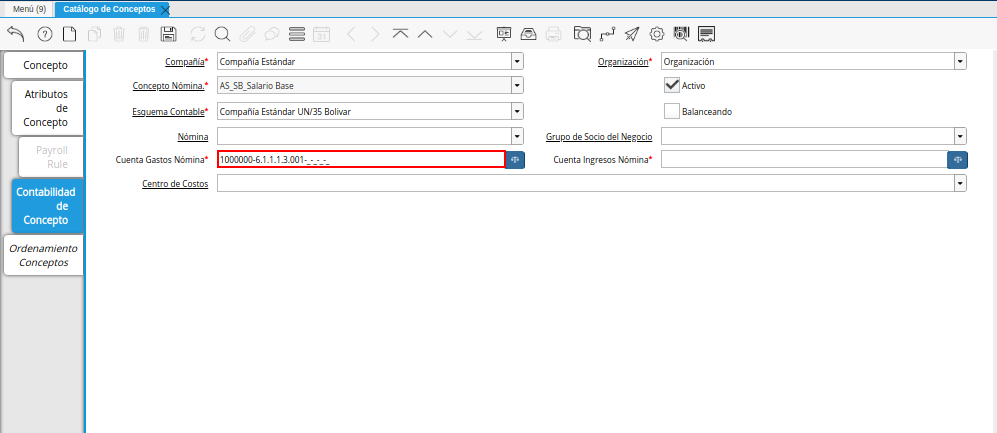
Task: Go to previous record up-arrow icon
Action: [425, 34]
